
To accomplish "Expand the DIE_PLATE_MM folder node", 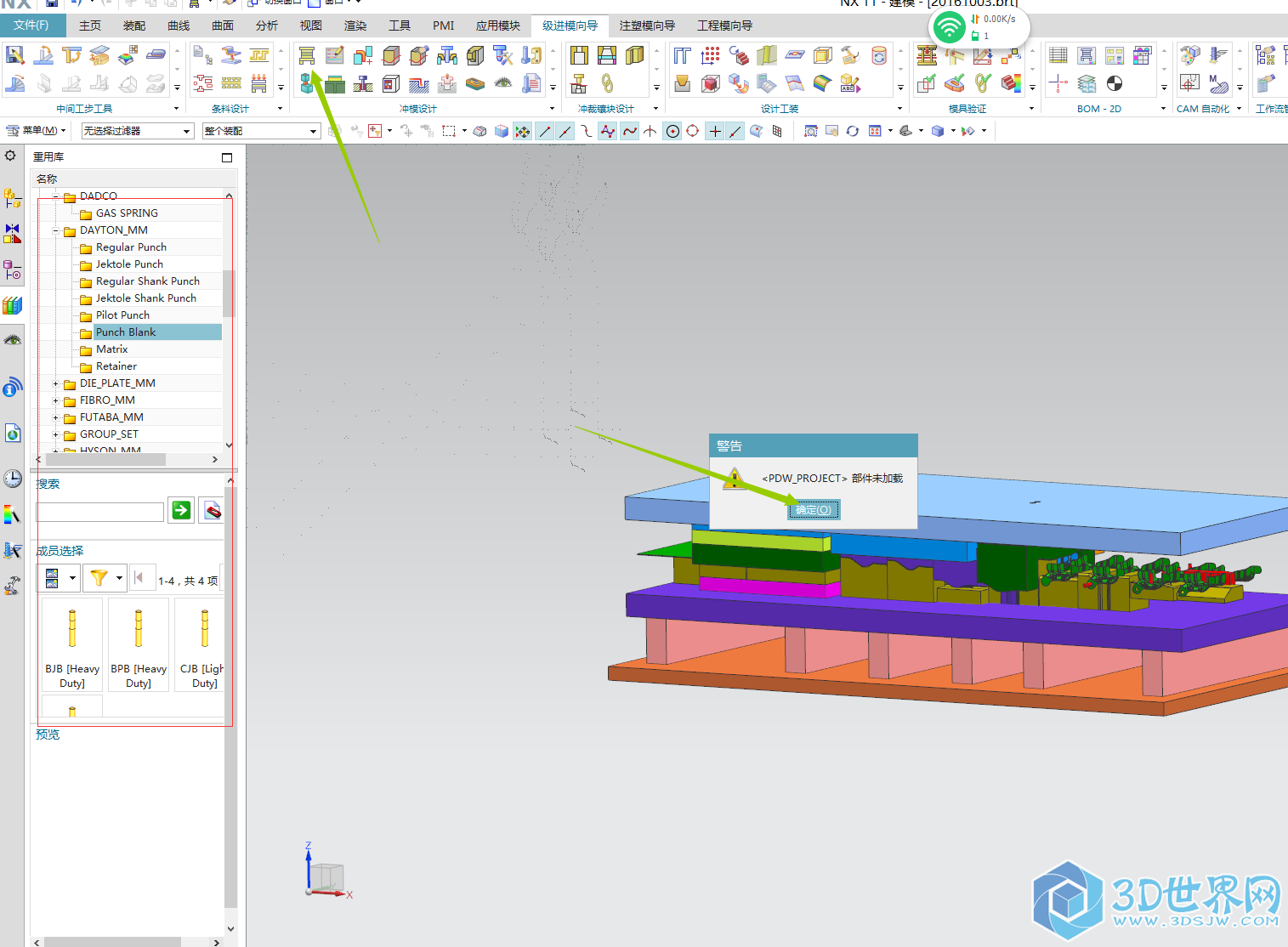I will [56, 383].
